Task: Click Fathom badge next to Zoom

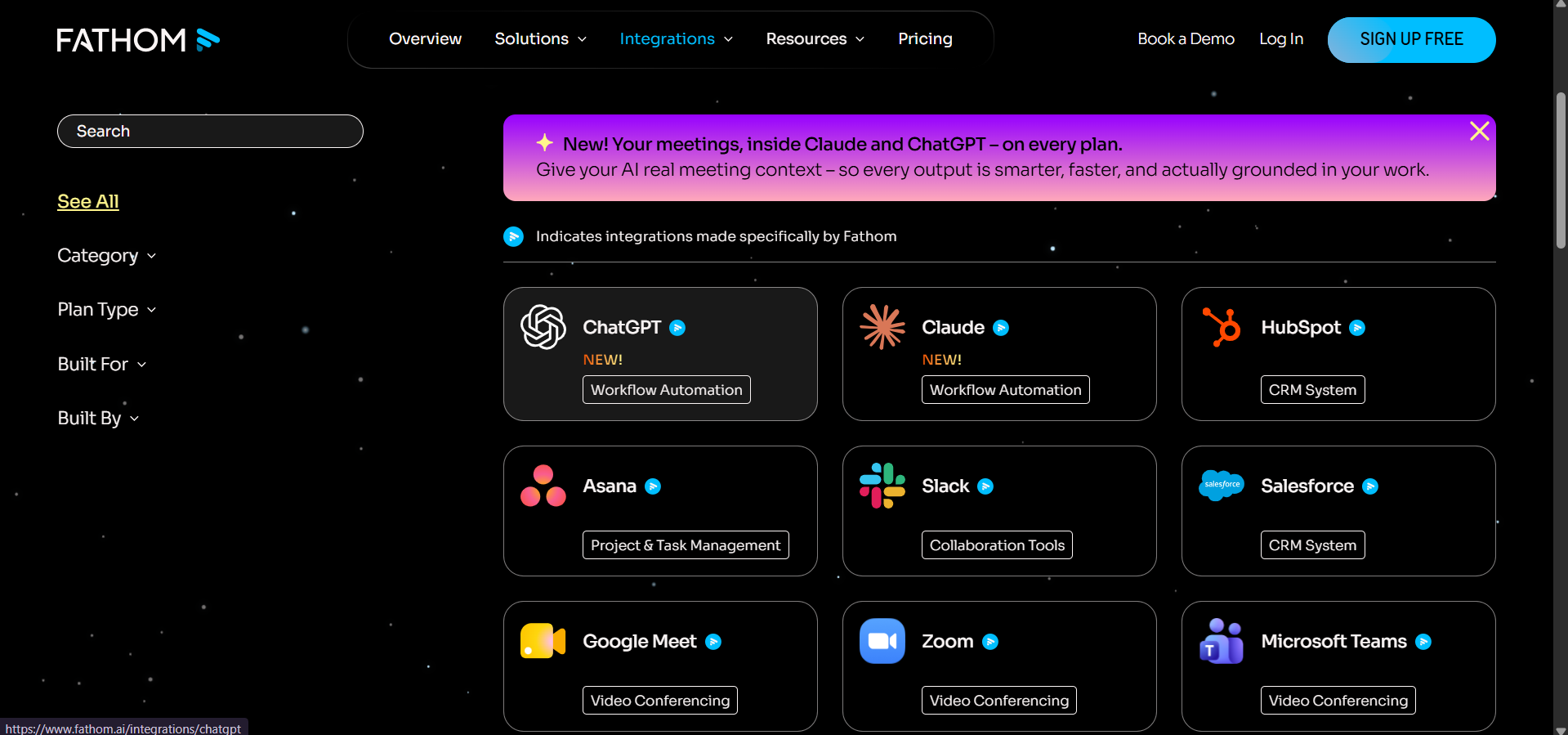Action: click(990, 642)
